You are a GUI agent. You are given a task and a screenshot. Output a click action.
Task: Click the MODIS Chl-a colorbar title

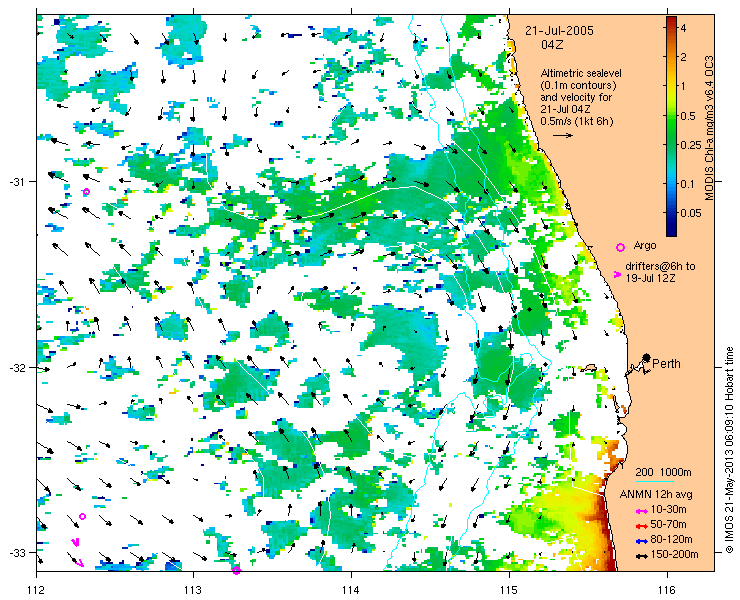[709, 128]
